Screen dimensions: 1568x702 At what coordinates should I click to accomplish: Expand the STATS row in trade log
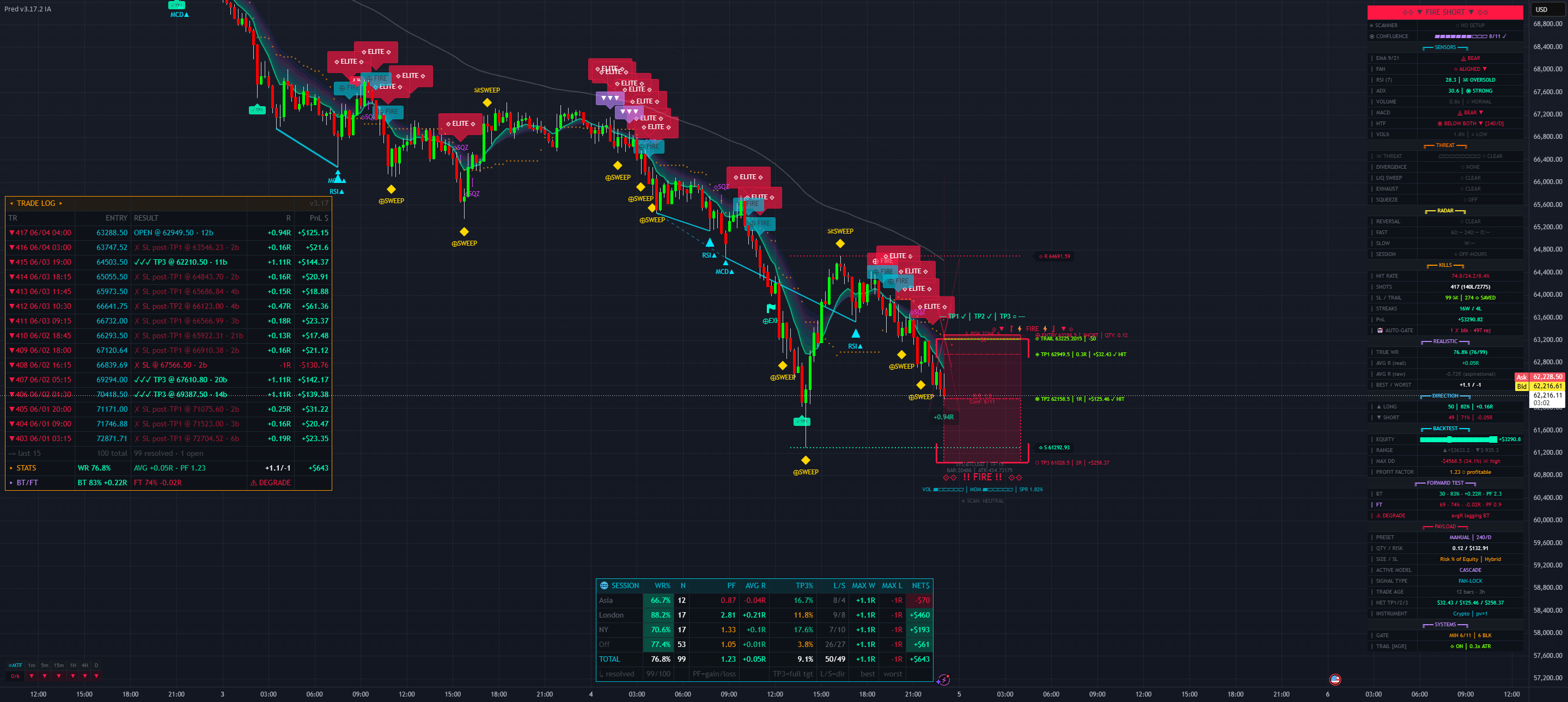pos(168,468)
